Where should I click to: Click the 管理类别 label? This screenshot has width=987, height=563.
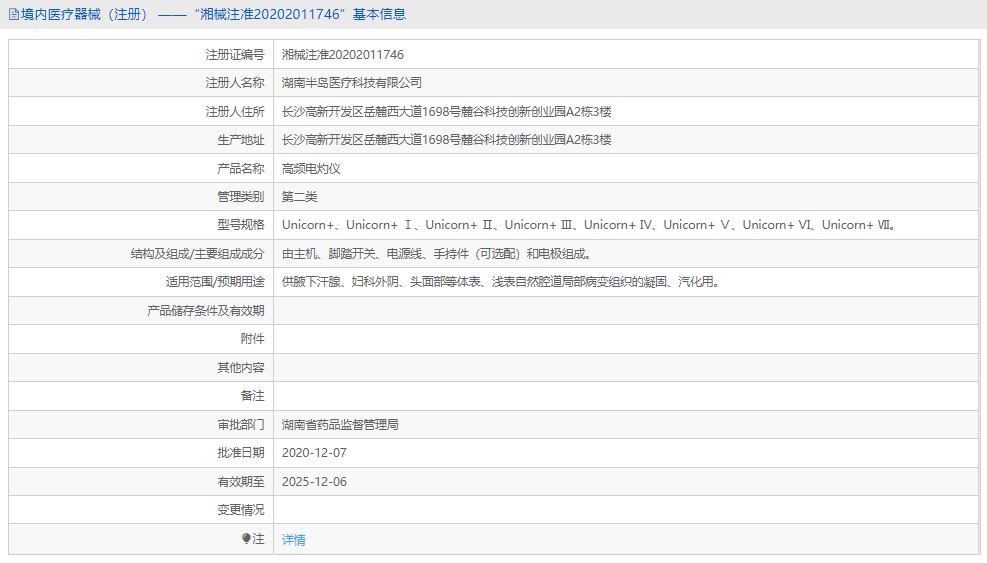[241, 197]
